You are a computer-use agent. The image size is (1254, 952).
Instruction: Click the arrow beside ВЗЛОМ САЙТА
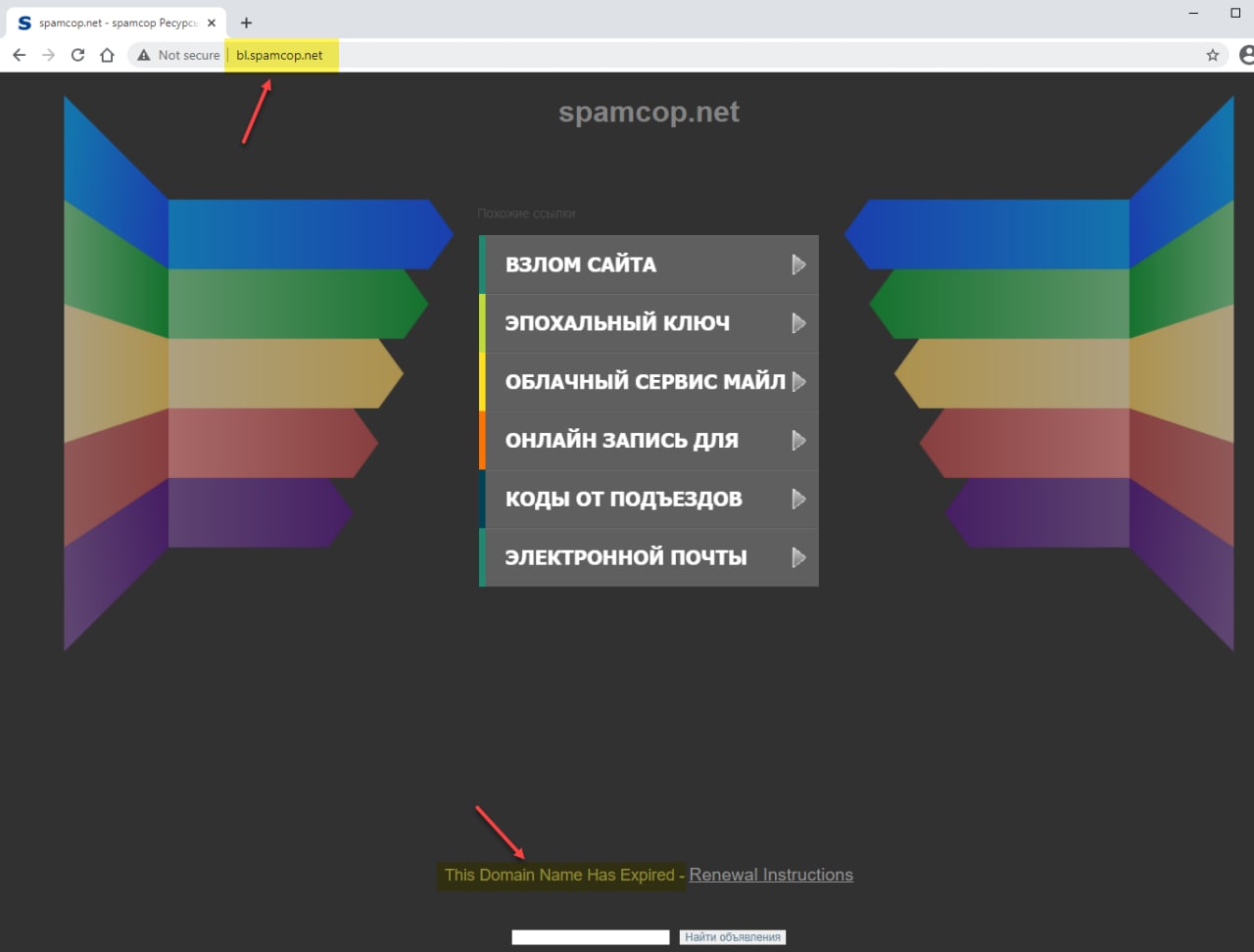coord(798,264)
